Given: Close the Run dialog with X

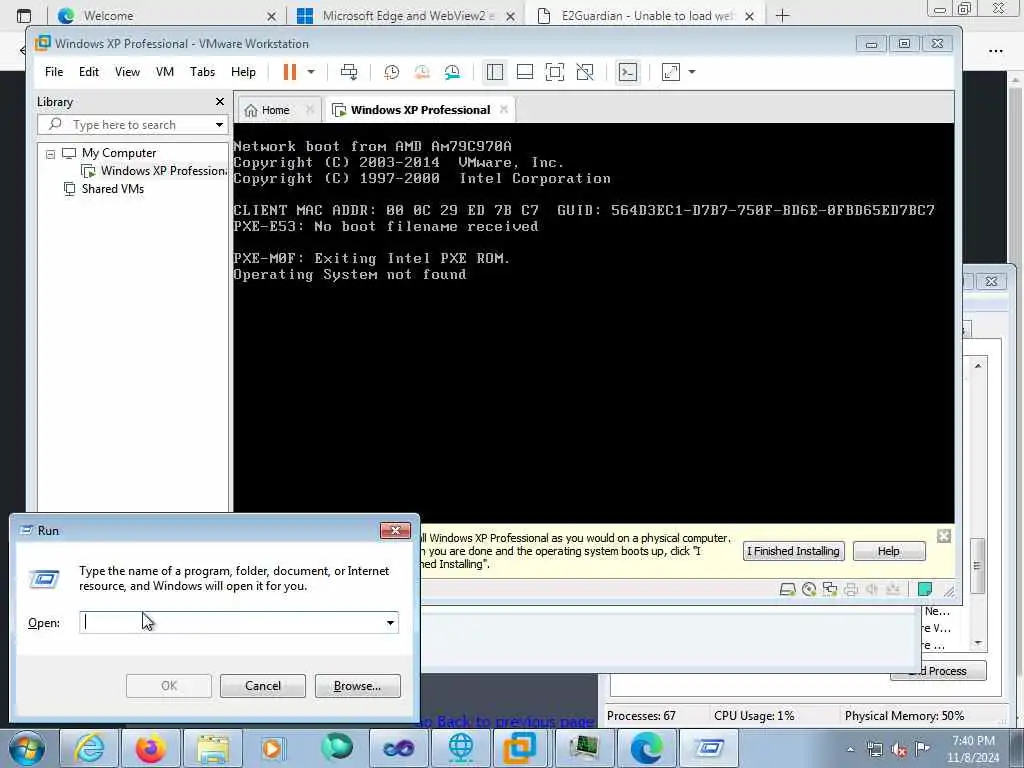Looking at the screenshot, I should [395, 530].
